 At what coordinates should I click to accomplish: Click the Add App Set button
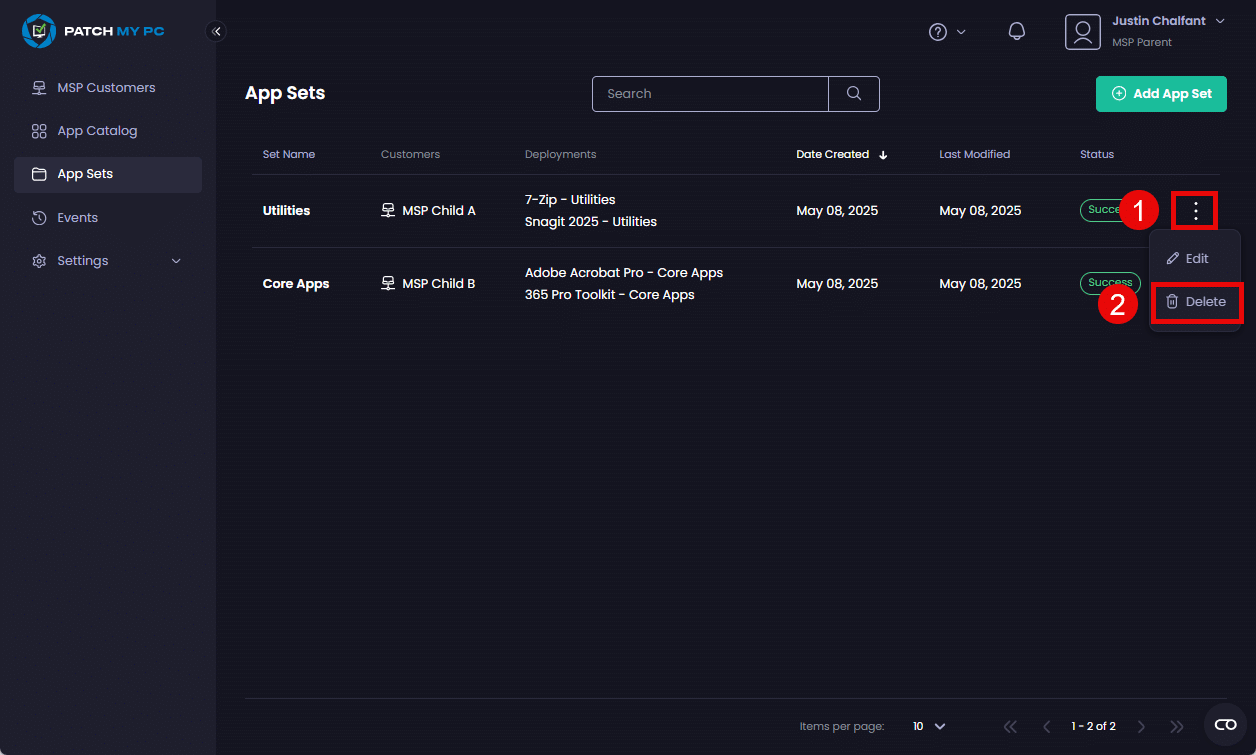tap(1161, 94)
